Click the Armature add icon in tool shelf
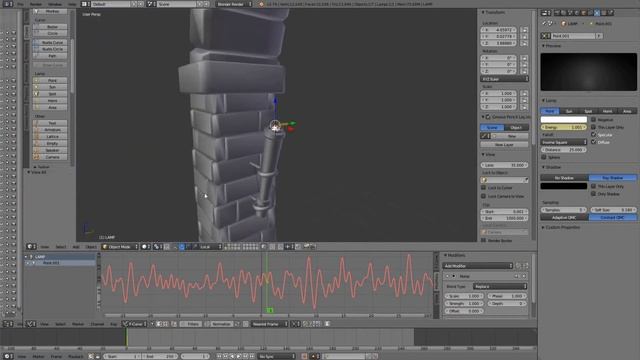The height and width of the screenshot is (360, 640). [37, 130]
